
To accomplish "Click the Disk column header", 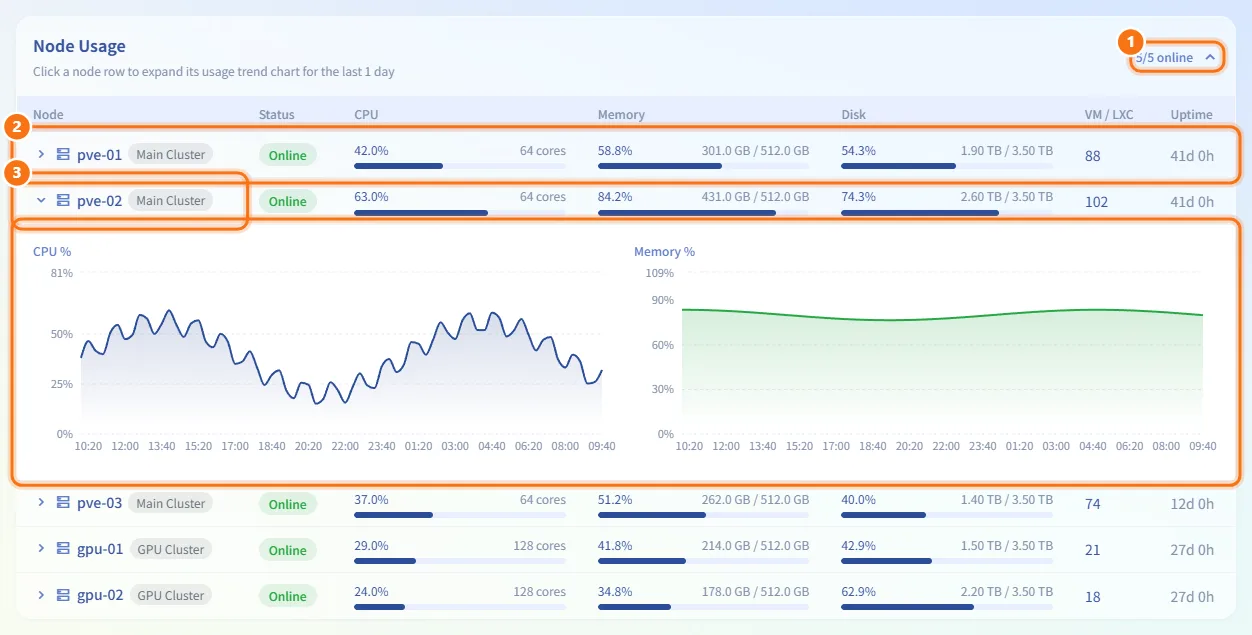I will 853,114.
